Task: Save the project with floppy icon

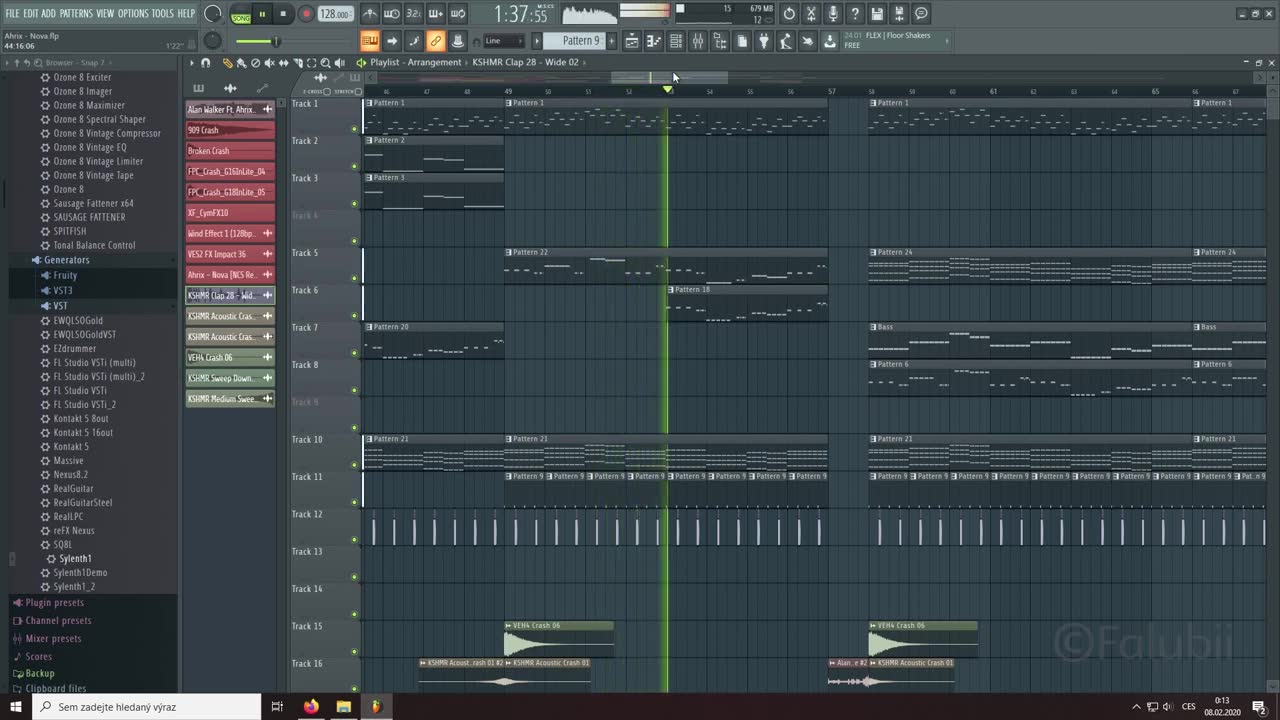Action: click(877, 14)
